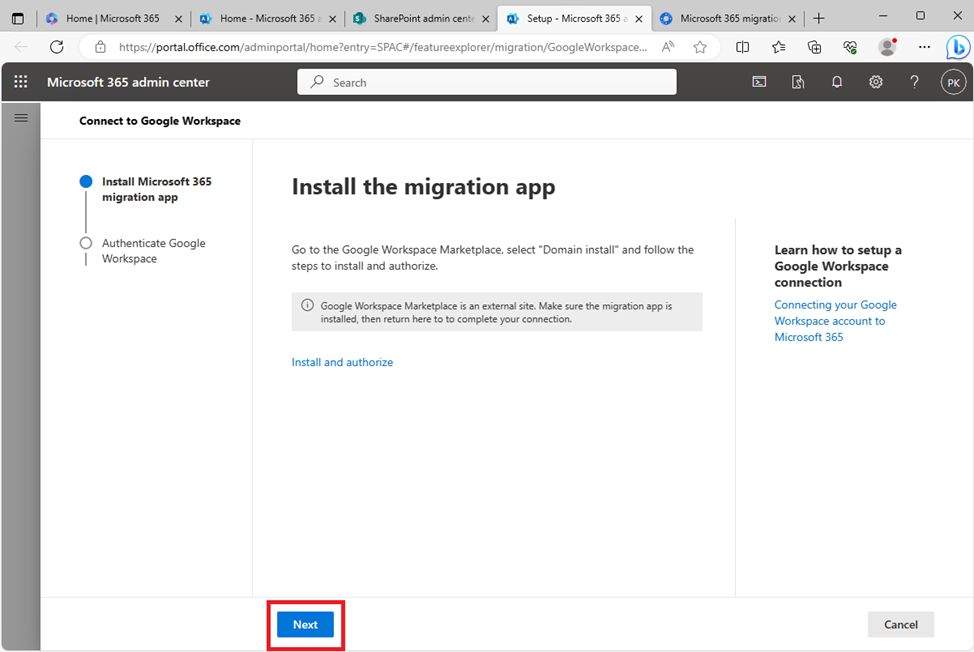Click Install the migration app heading
The height and width of the screenshot is (652, 974).
point(423,187)
